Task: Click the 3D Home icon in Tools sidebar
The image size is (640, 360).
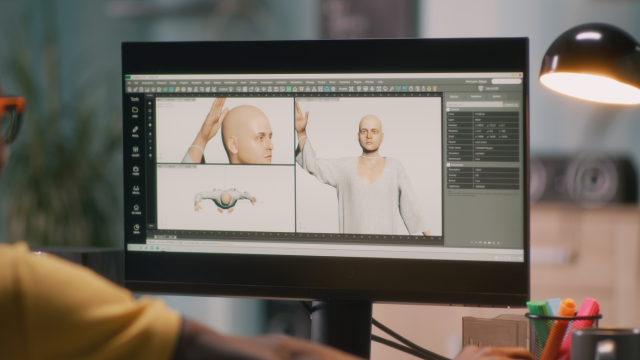Action: (136, 208)
